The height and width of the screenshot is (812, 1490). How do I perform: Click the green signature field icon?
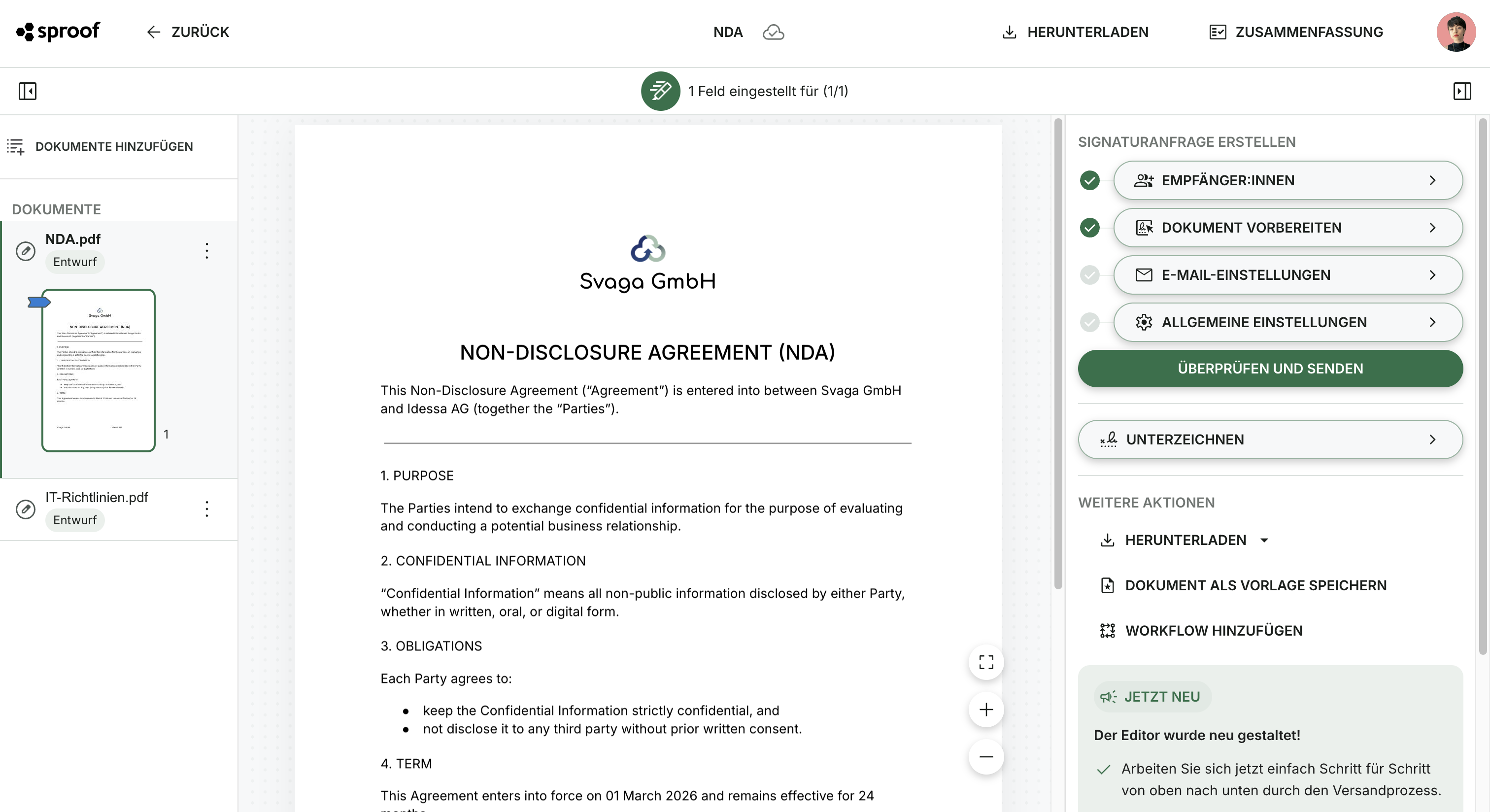click(x=661, y=91)
